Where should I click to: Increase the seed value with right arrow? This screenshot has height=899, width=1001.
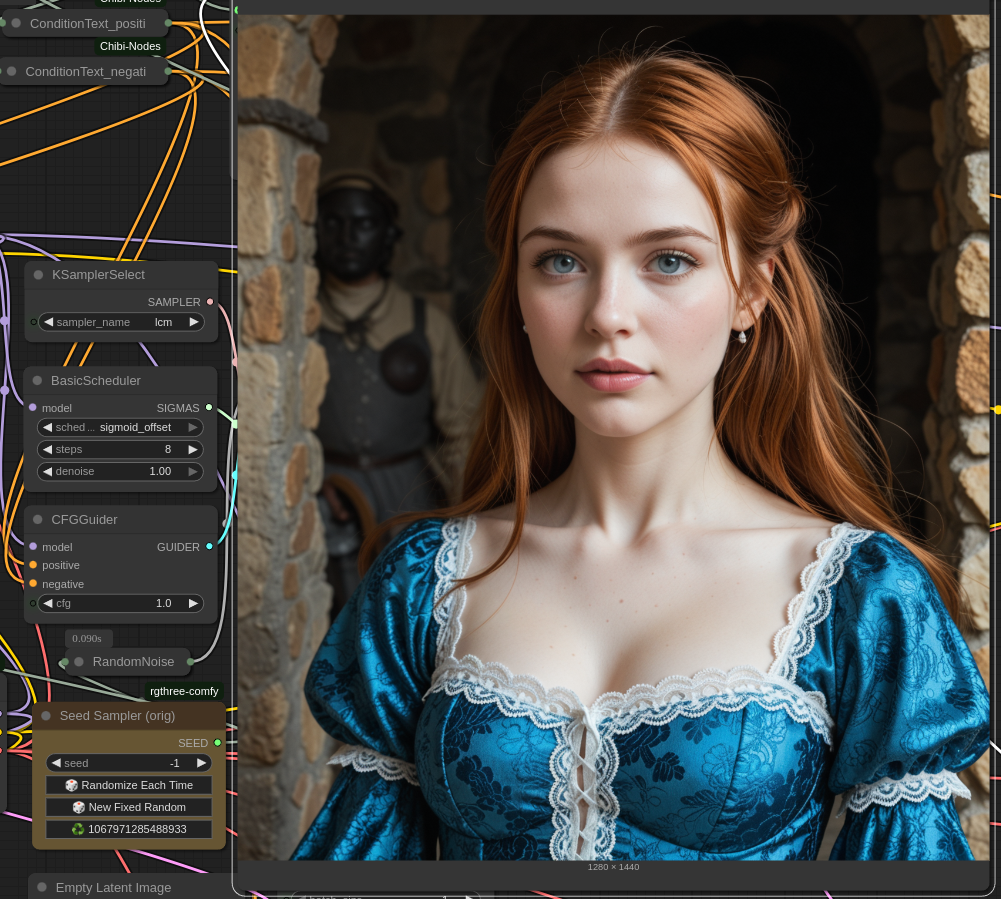(201, 763)
